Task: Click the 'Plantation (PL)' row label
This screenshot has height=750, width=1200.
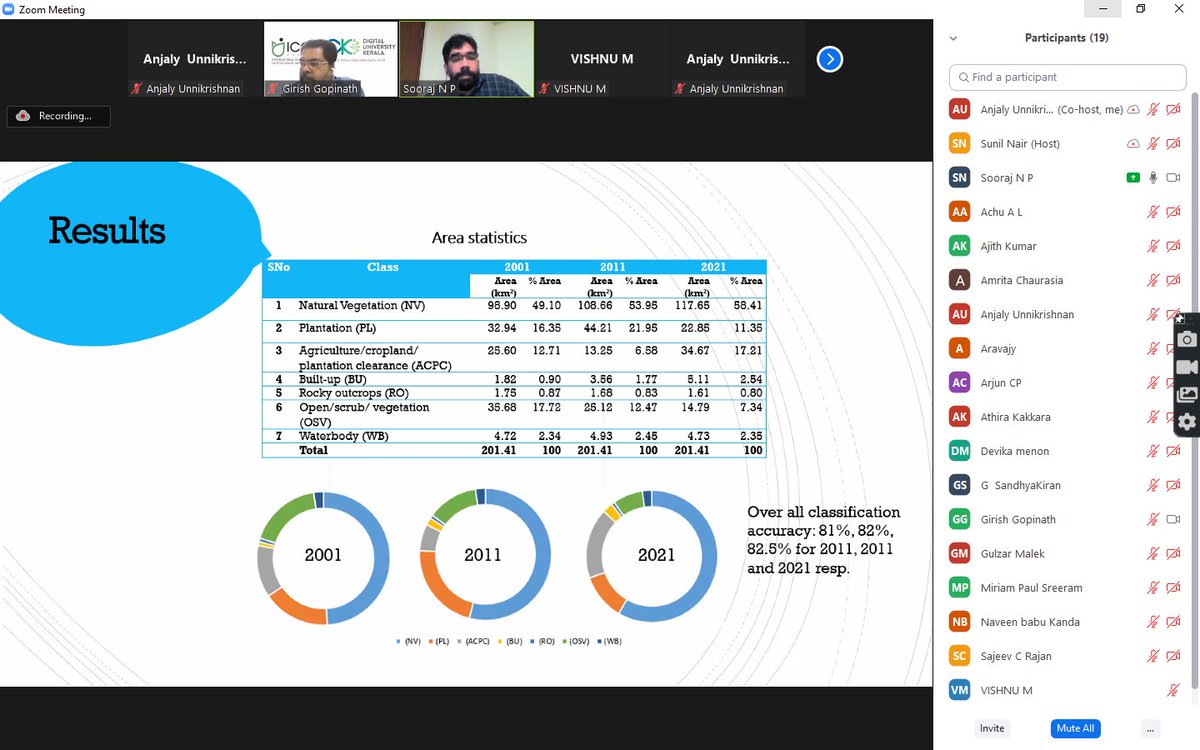Action: coord(340,328)
